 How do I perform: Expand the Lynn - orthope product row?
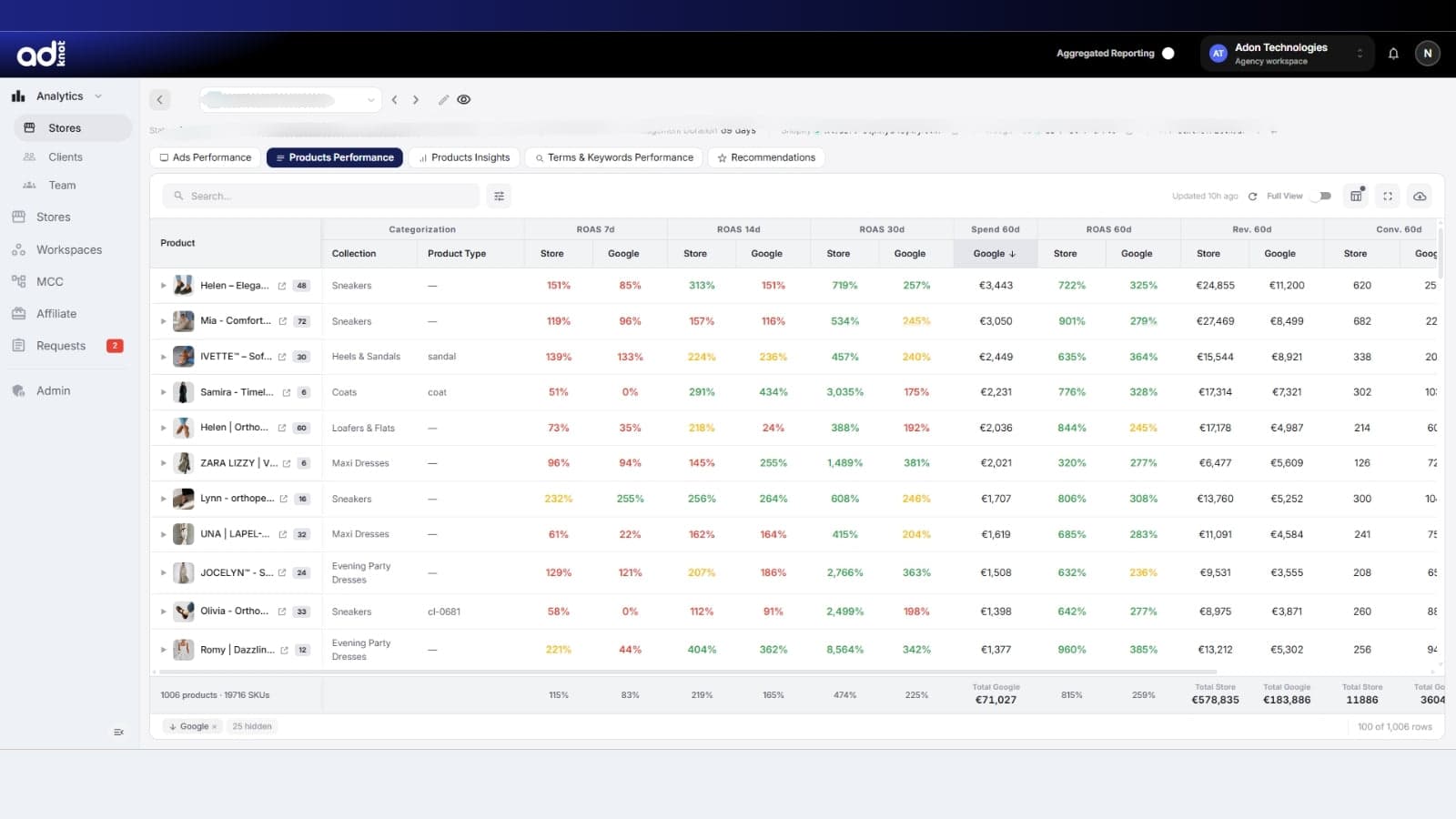click(x=164, y=499)
